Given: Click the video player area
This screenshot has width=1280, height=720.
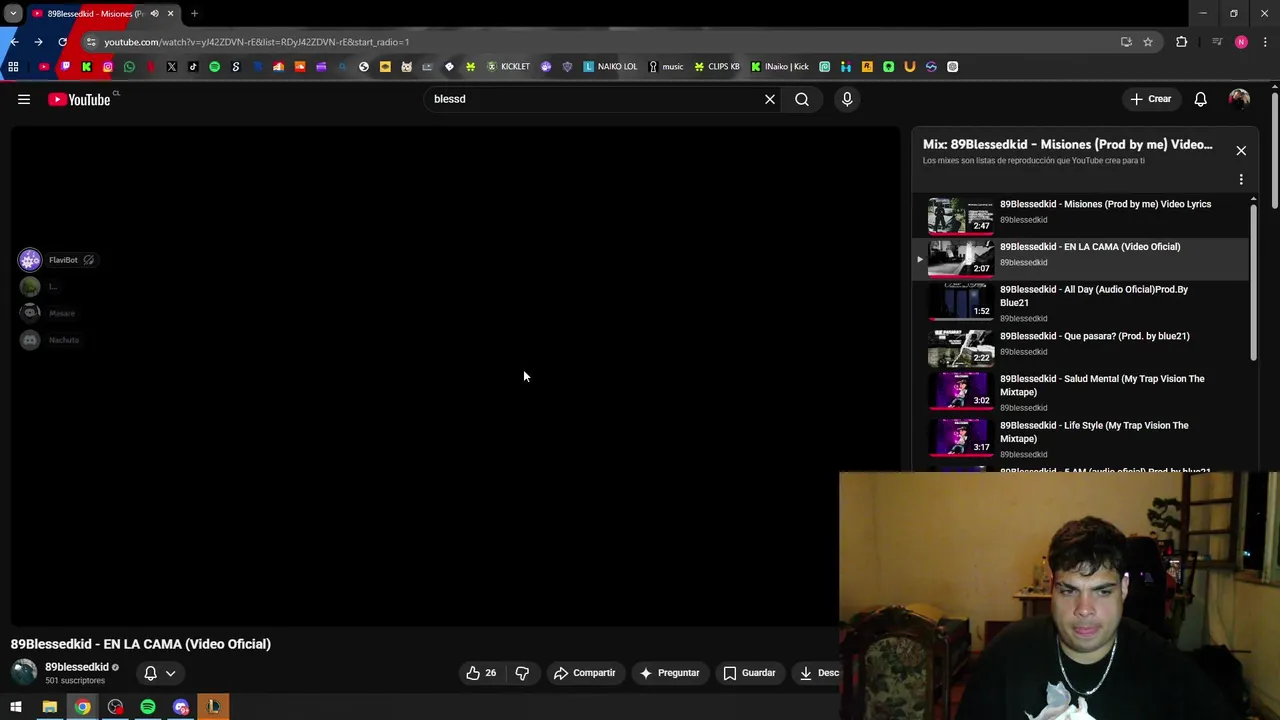Looking at the screenshot, I should [x=455, y=375].
